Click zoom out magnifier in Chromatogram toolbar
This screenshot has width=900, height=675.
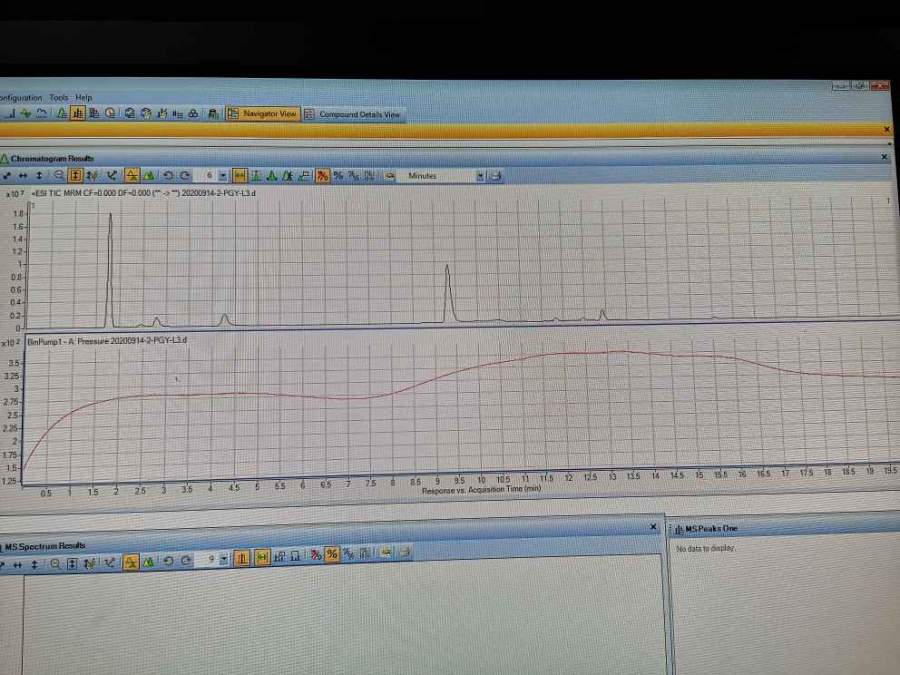[x=59, y=176]
